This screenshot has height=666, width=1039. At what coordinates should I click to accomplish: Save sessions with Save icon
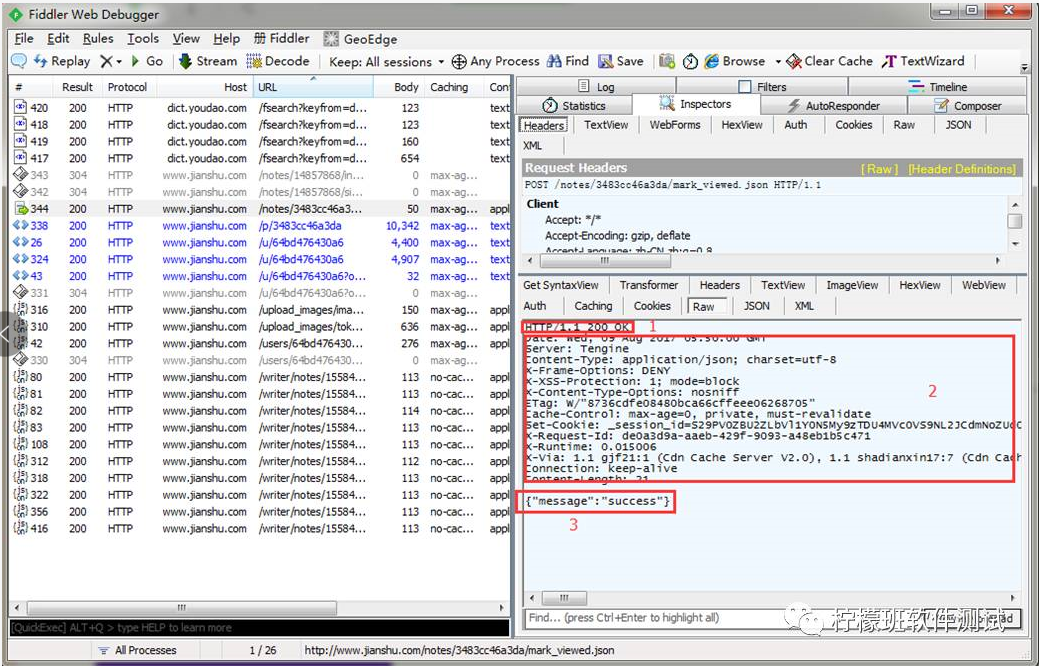620,62
